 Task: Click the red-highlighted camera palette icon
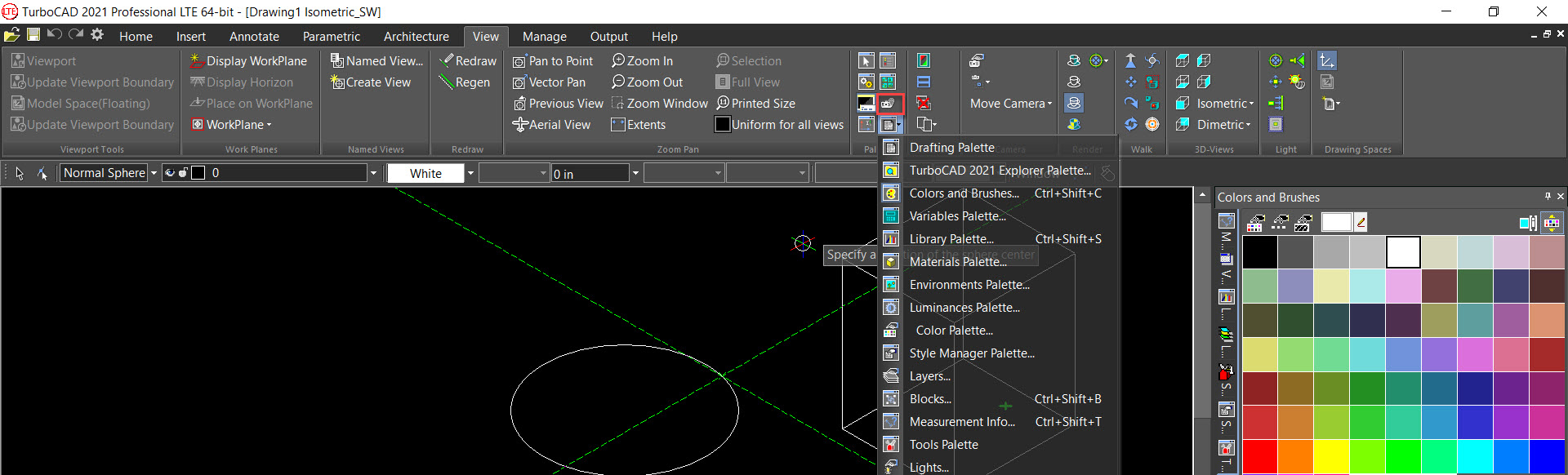point(890,104)
